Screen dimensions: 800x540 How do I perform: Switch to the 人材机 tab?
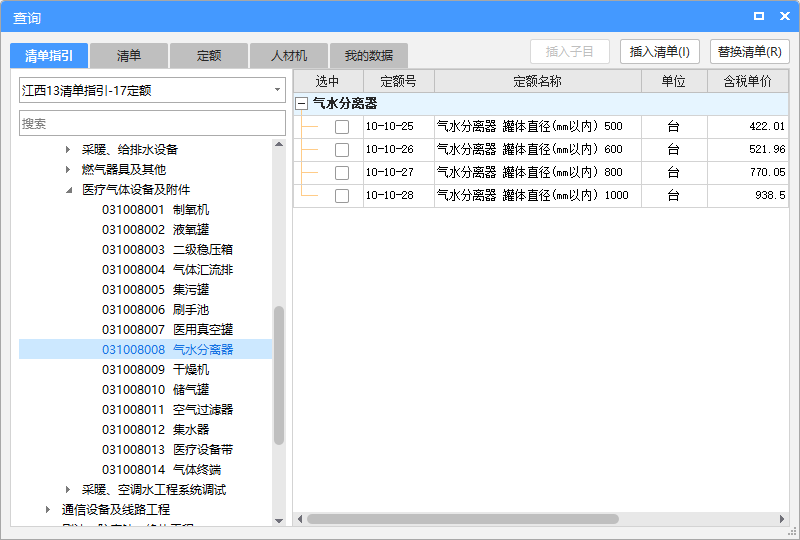pos(289,56)
